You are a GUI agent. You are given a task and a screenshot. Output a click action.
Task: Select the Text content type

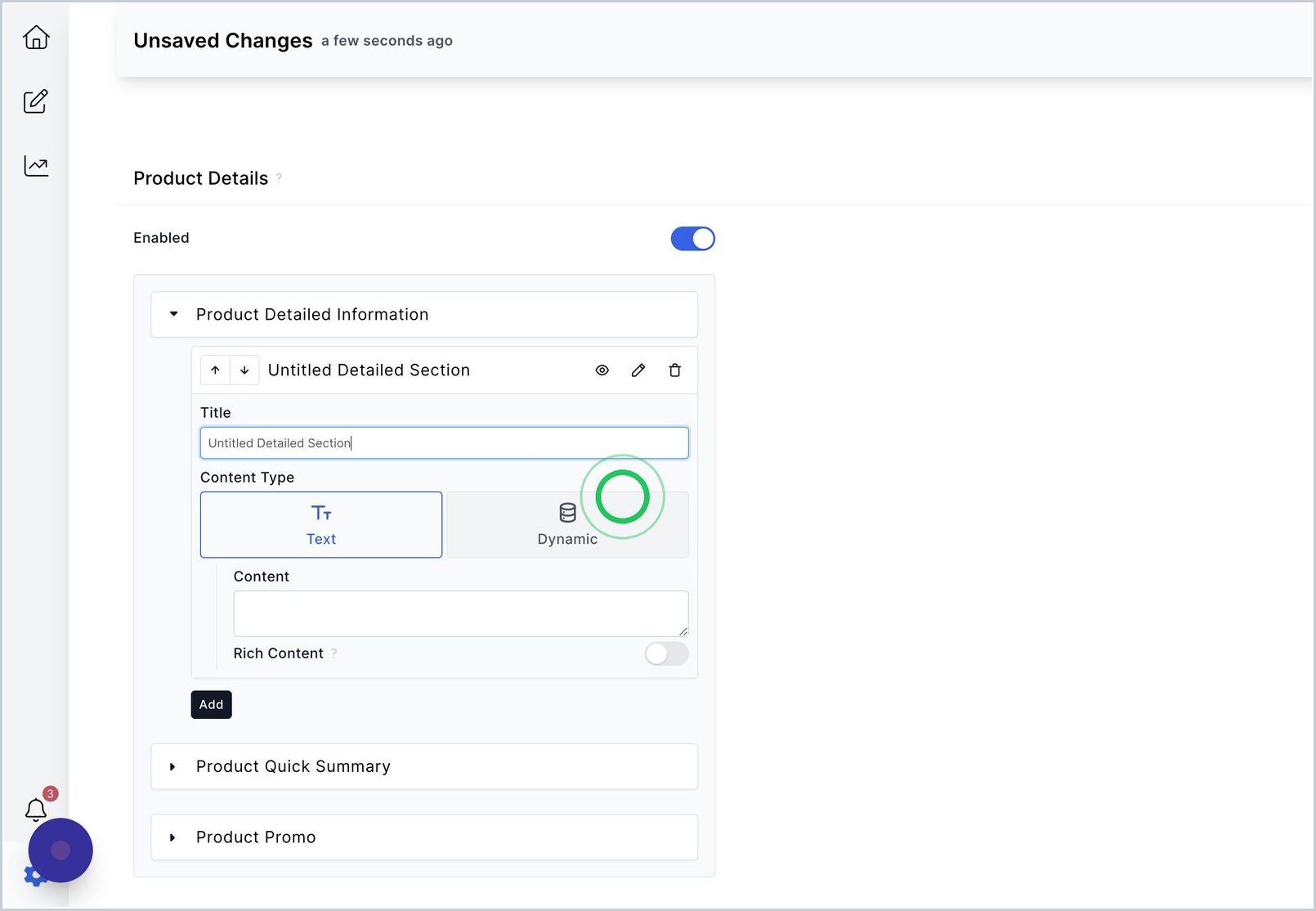pyautogui.click(x=321, y=525)
